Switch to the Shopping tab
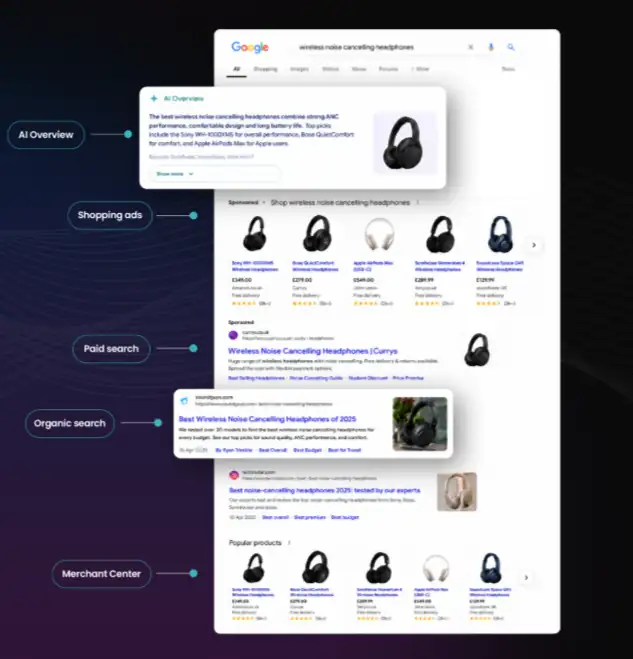This screenshot has width=633, height=659. tap(266, 69)
